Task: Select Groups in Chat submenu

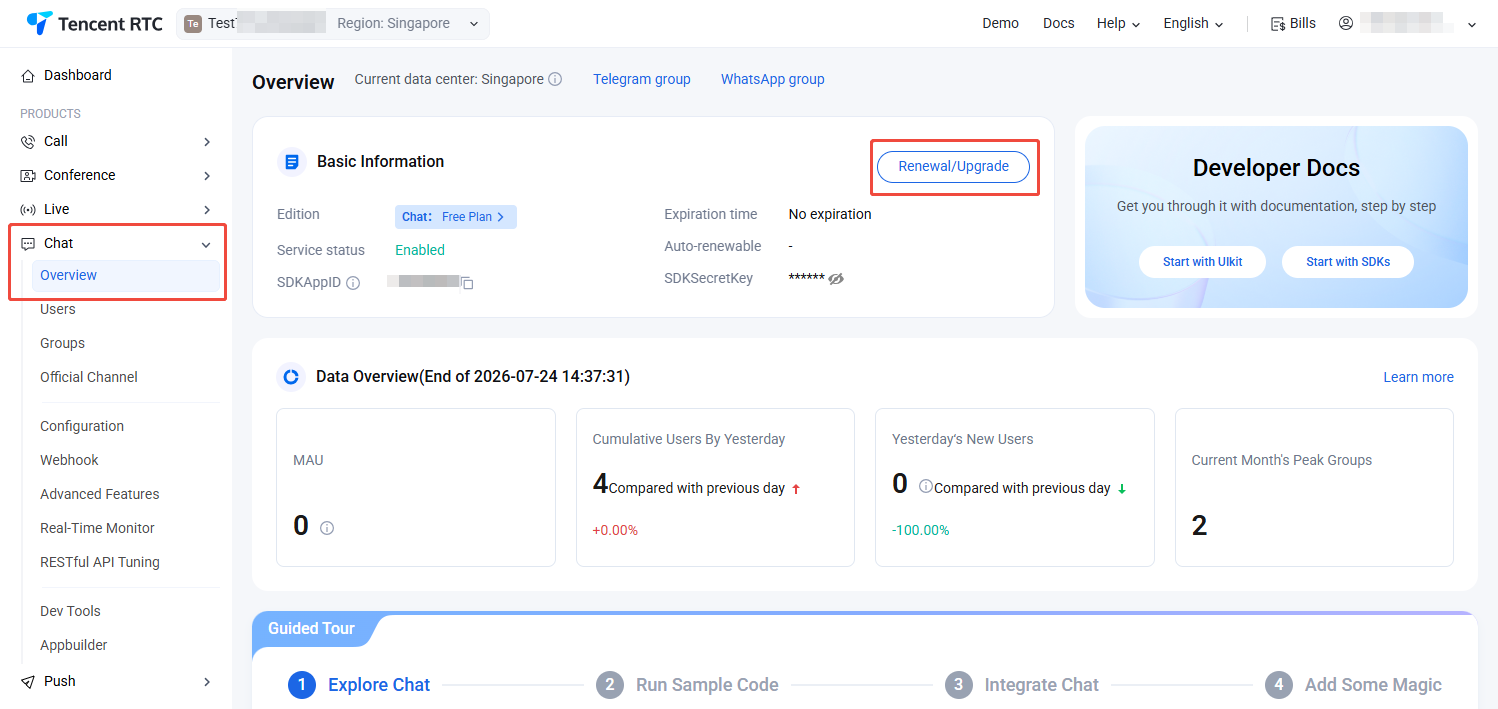Action: (x=62, y=344)
